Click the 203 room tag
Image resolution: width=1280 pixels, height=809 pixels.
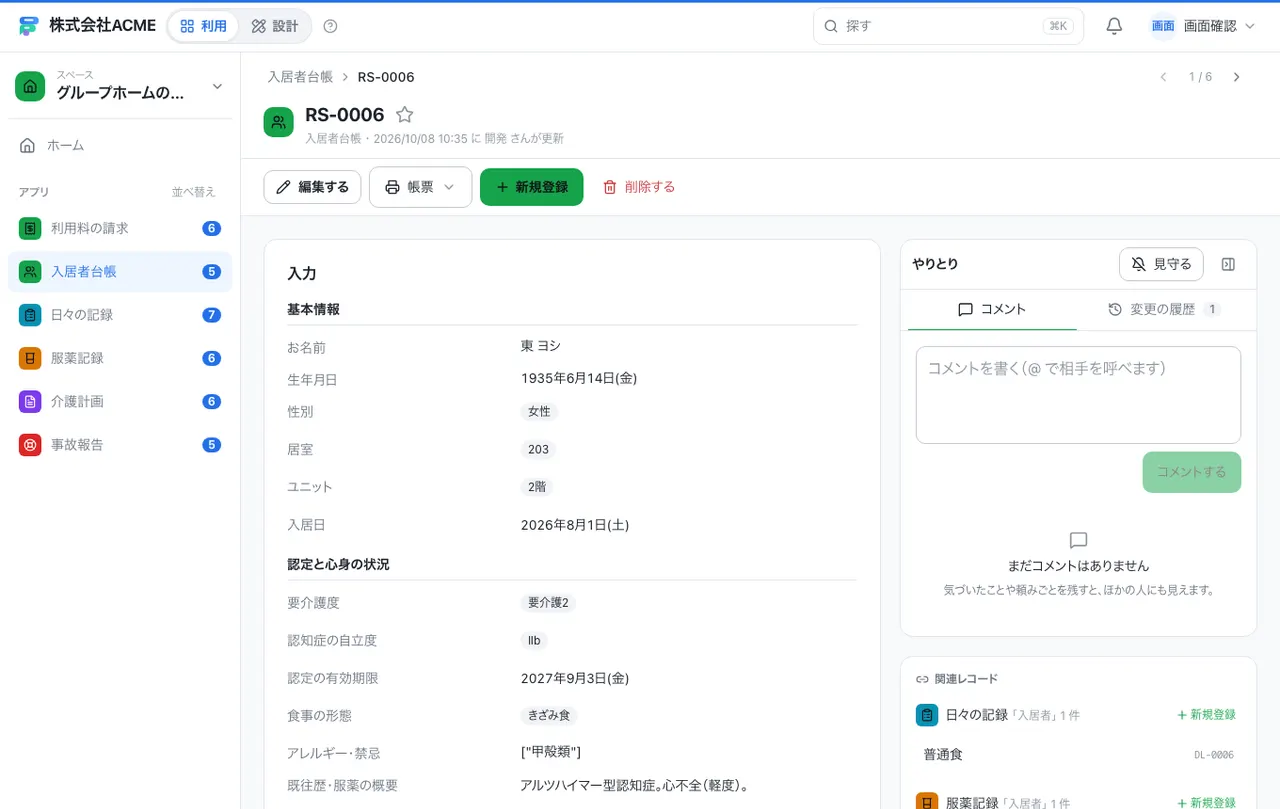(x=538, y=450)
